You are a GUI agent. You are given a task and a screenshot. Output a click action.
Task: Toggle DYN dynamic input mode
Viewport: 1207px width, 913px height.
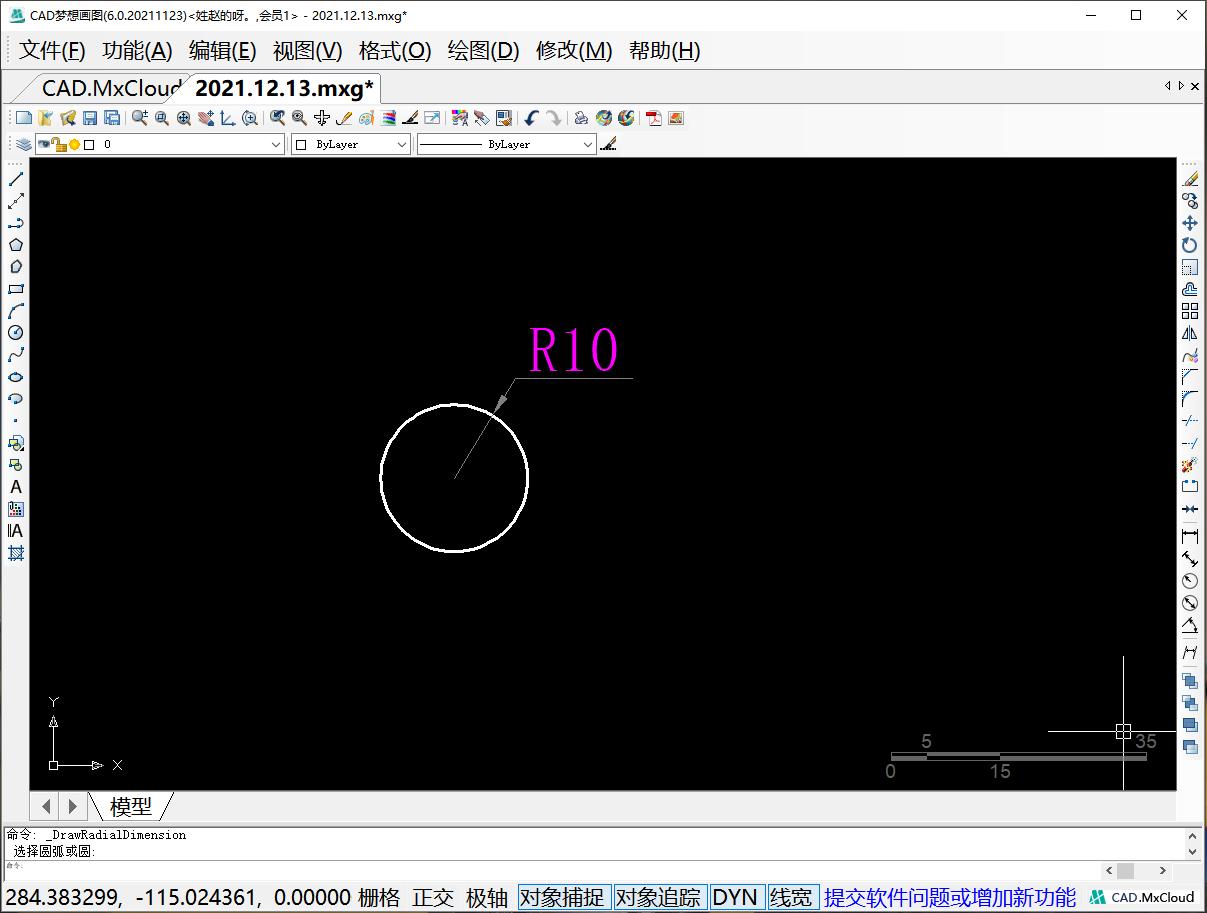(x=736, y=897)
